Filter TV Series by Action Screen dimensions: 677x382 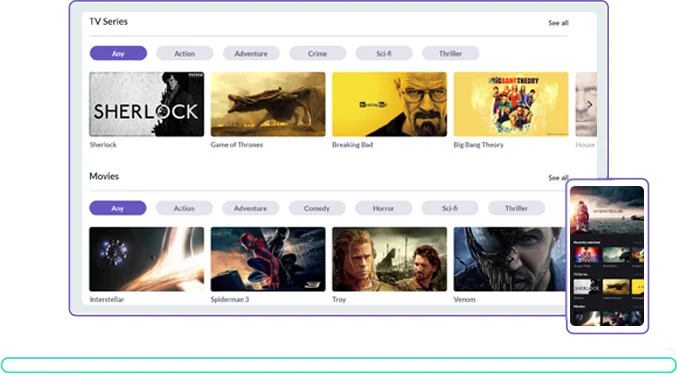click(185, 54)
